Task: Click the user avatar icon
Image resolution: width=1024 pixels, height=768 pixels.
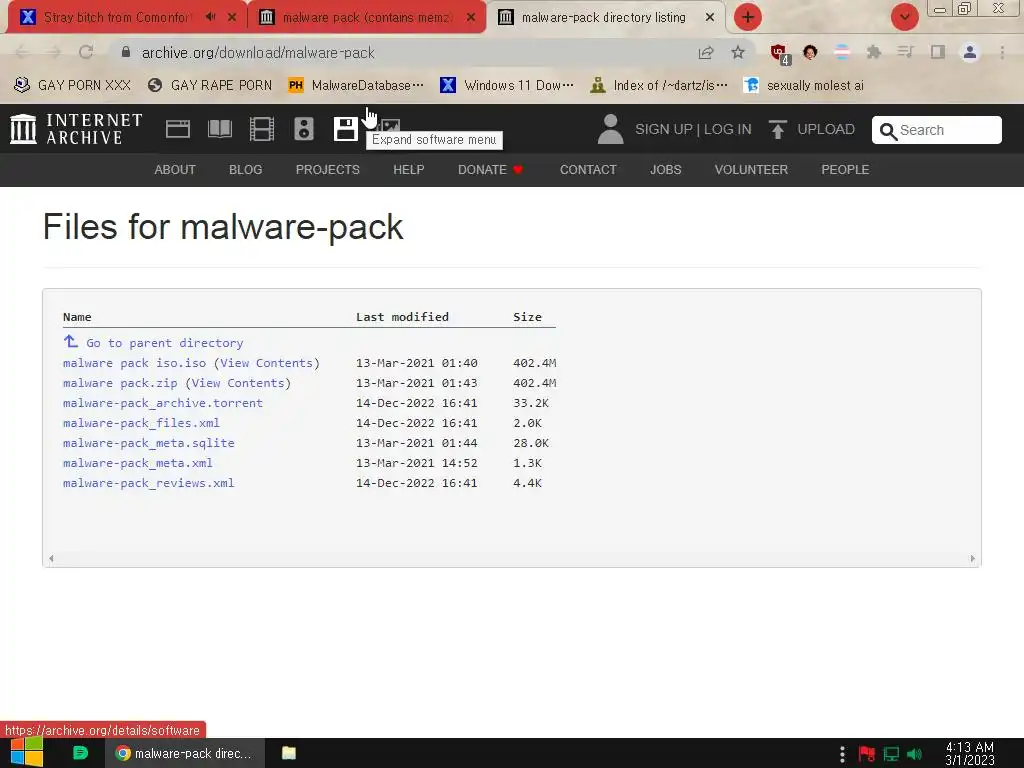Action: [x=611, y=129]
